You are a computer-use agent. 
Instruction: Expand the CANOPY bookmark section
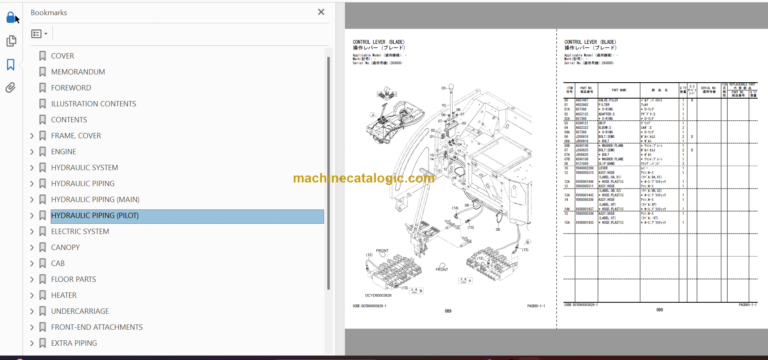(x=32, y=247)
